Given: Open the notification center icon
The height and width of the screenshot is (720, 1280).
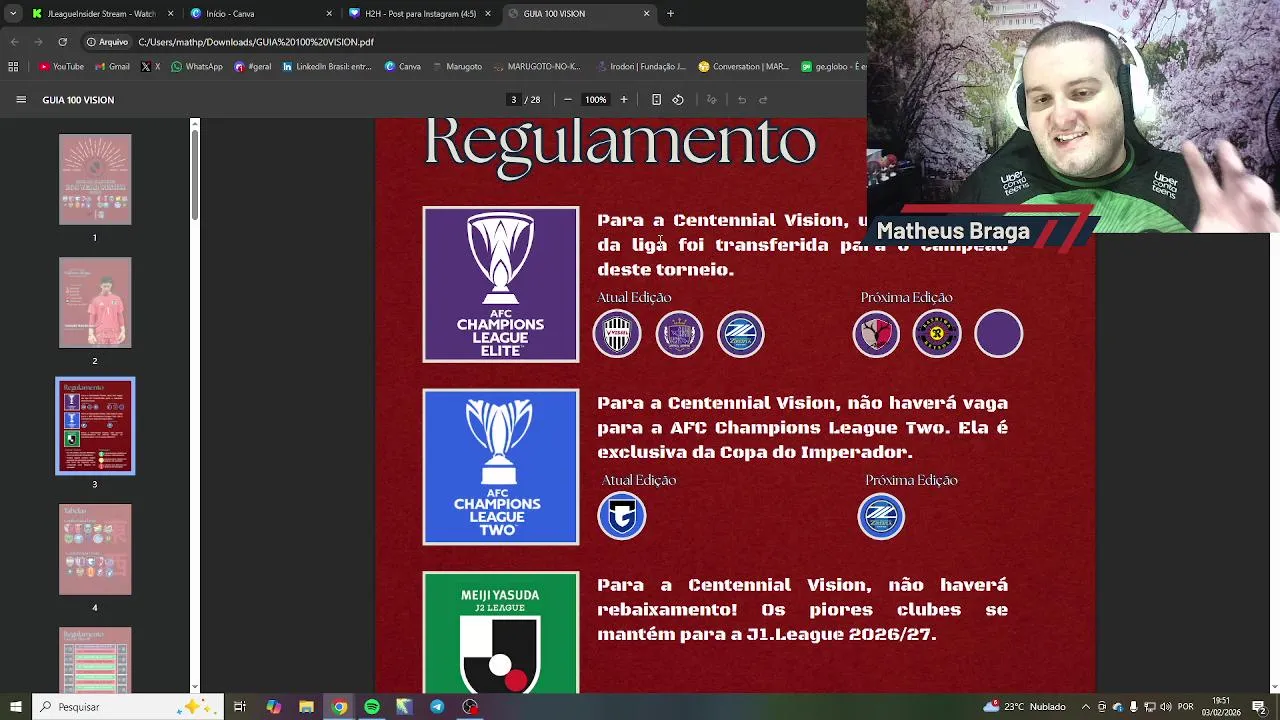Looking at the screenshot, I should pos(1259,707).
